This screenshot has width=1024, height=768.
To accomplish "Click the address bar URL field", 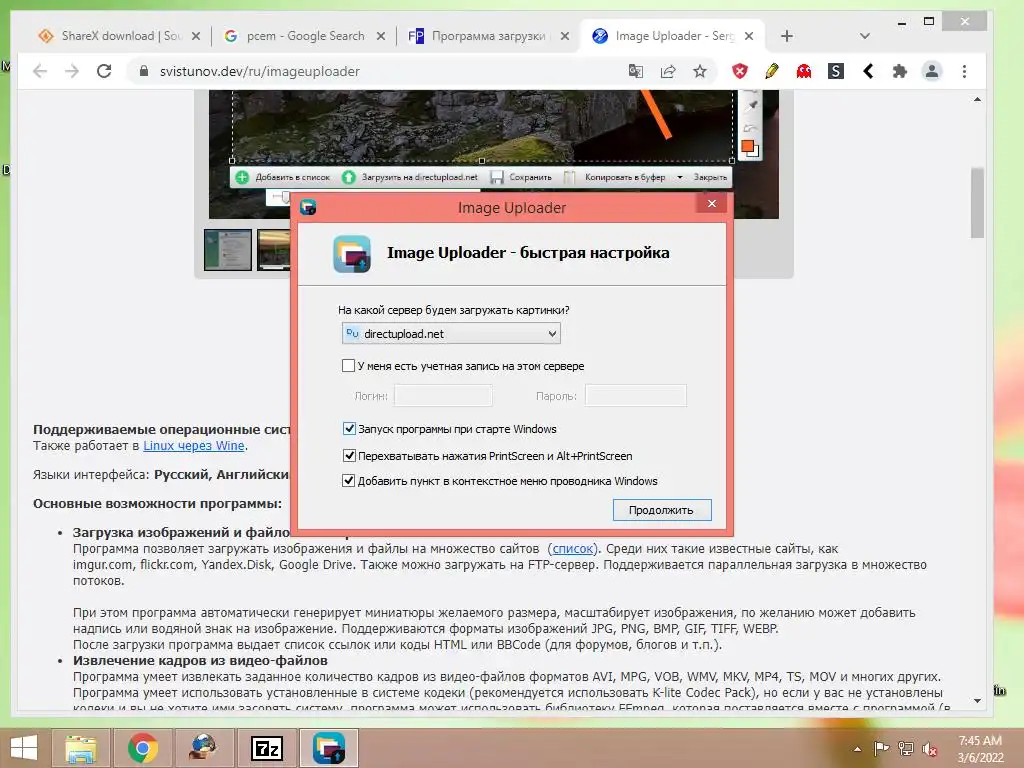I will (379, 71).
